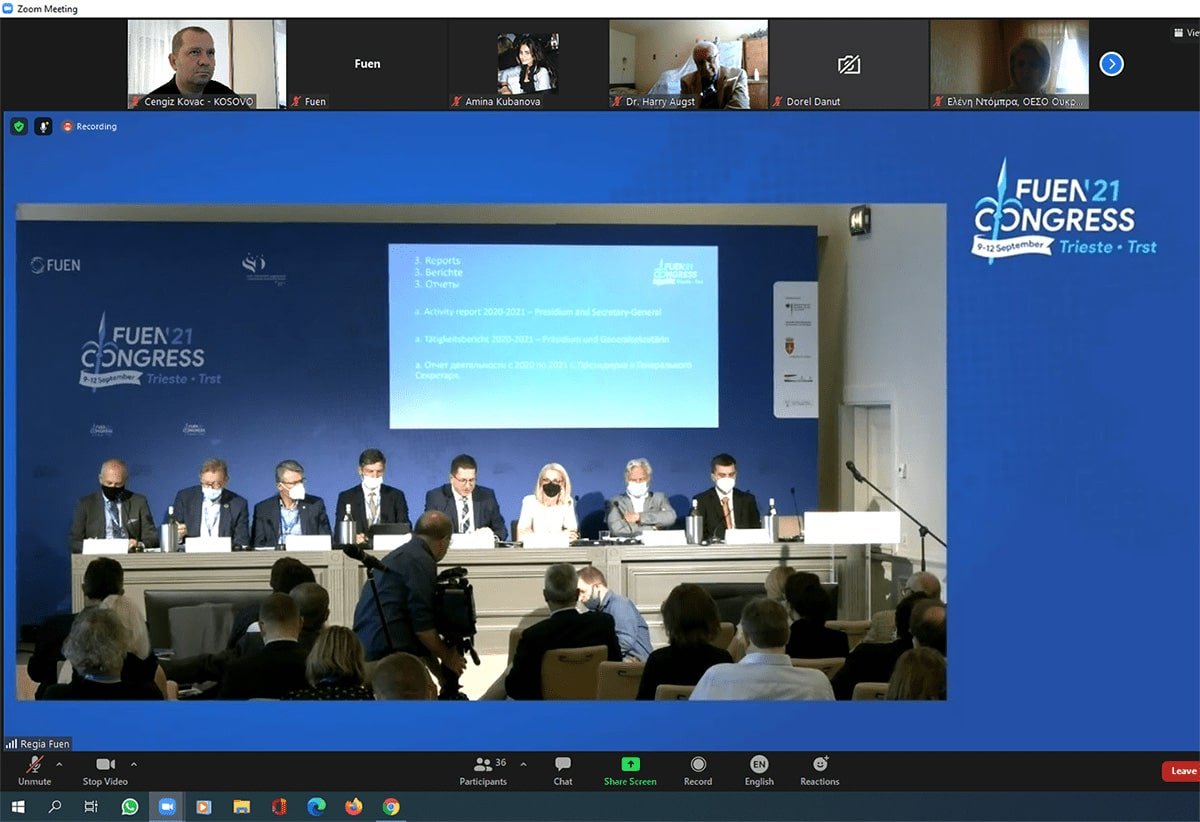Select Amina Kubanova's video thumbnail
The image size is (1200, 822).
[x=528, y=64]
